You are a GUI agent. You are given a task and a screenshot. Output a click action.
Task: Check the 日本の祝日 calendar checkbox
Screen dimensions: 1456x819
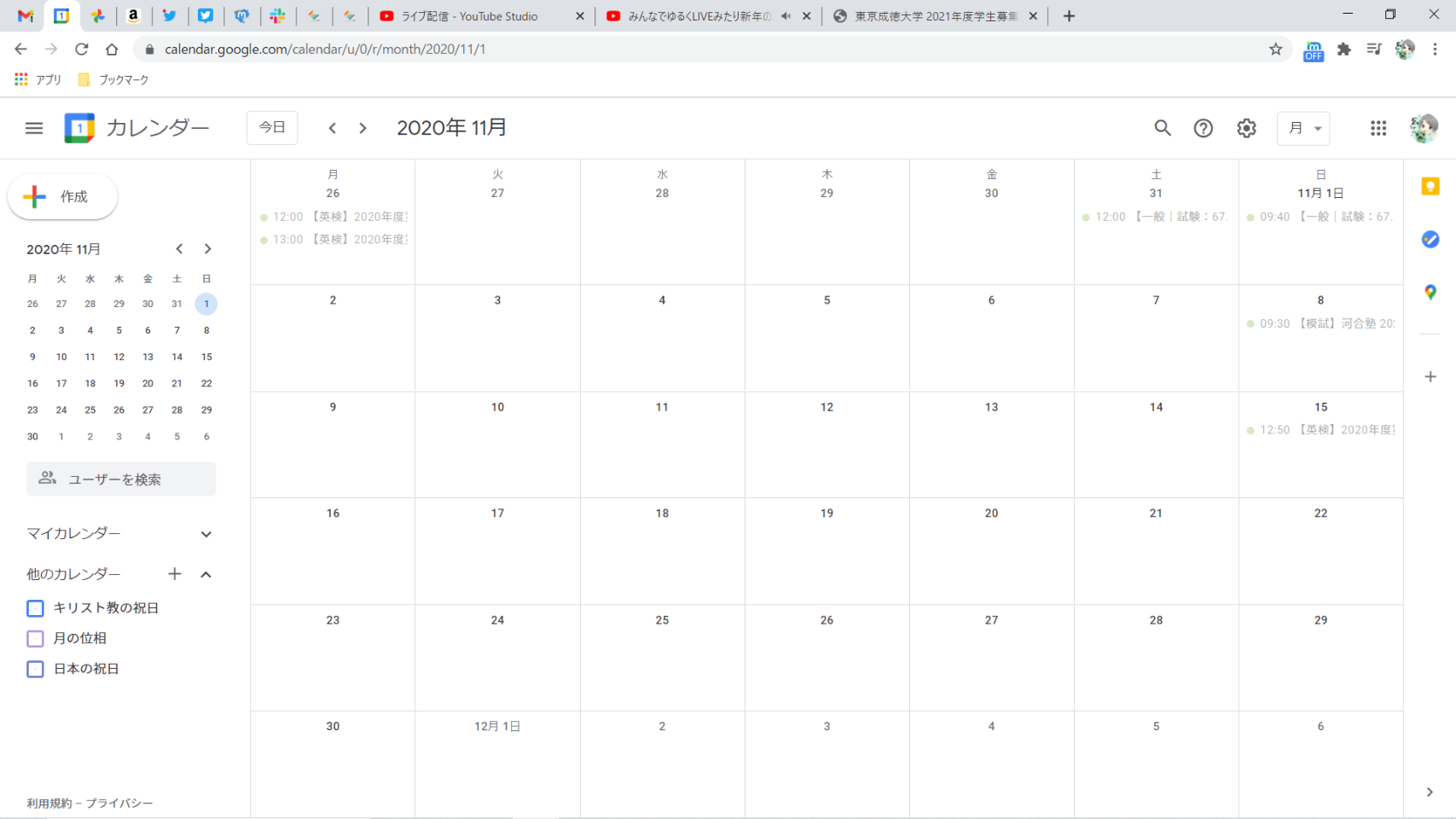click(35, 670)
